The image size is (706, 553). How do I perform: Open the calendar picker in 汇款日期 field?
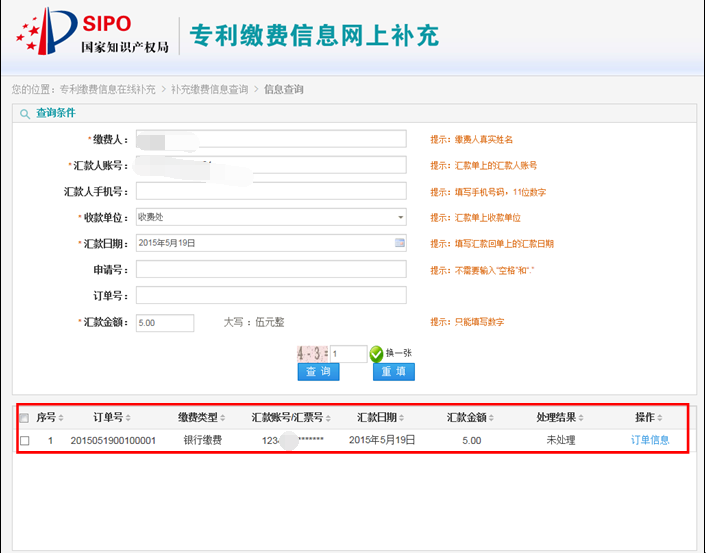399,243
